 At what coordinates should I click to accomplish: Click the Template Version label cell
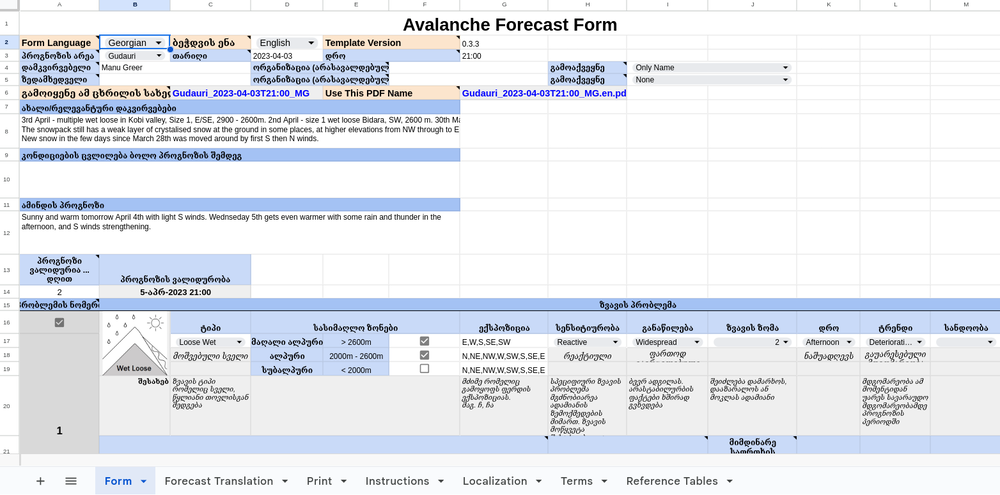coord(392,43)
